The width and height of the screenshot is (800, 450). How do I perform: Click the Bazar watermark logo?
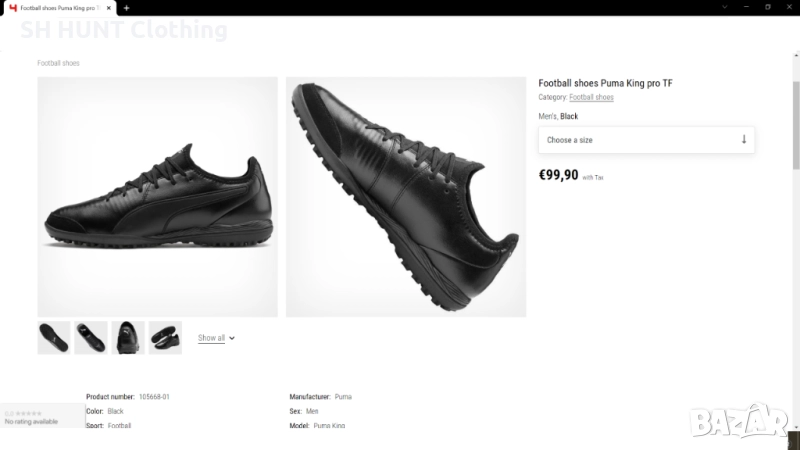740,420
